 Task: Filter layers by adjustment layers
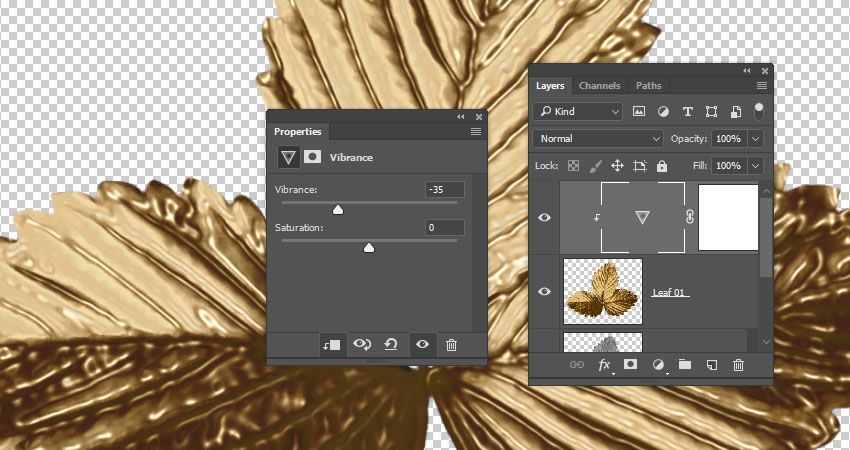663,111
